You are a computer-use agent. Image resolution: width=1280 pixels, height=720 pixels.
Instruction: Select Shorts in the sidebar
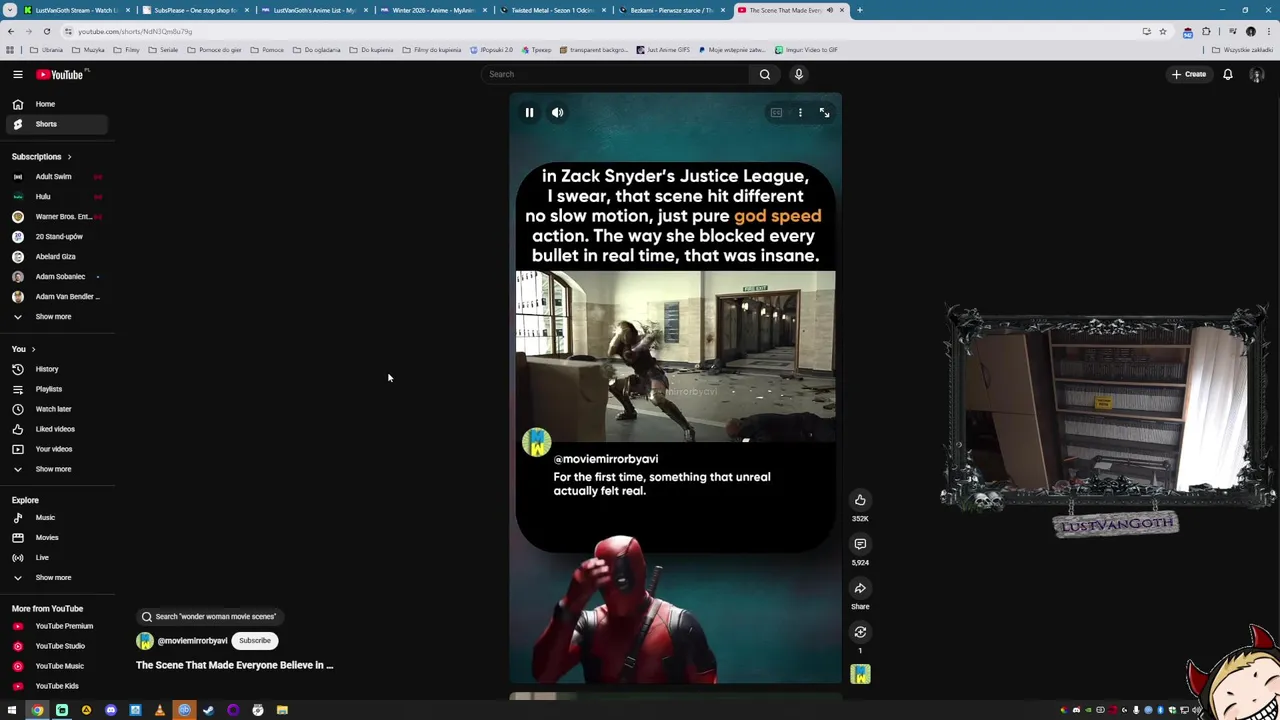pos(56,124)
